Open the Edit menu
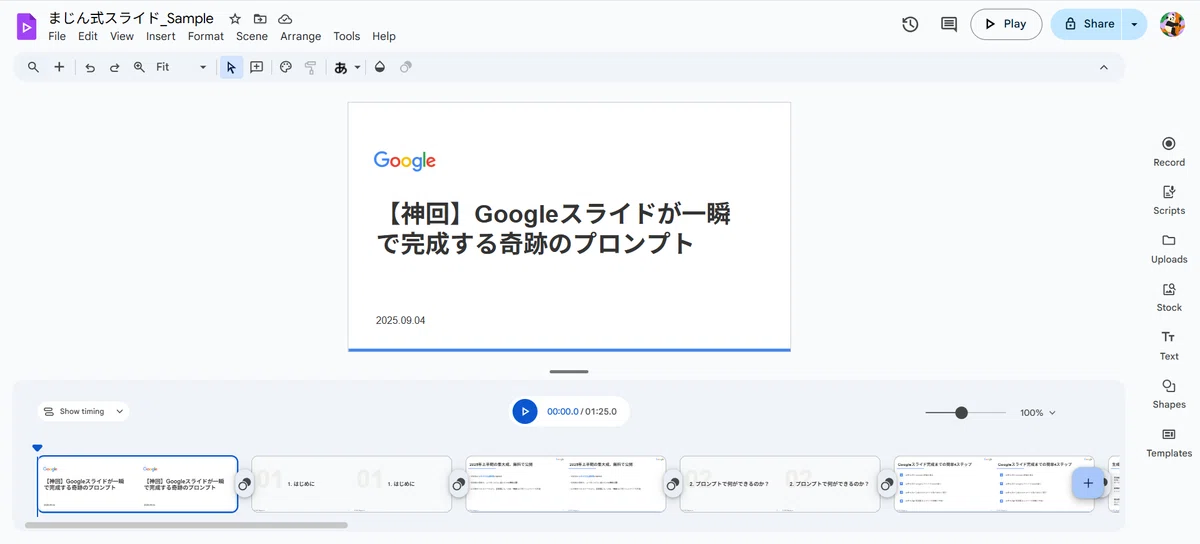Screen dimensions: 1200x544 [88, 36]
